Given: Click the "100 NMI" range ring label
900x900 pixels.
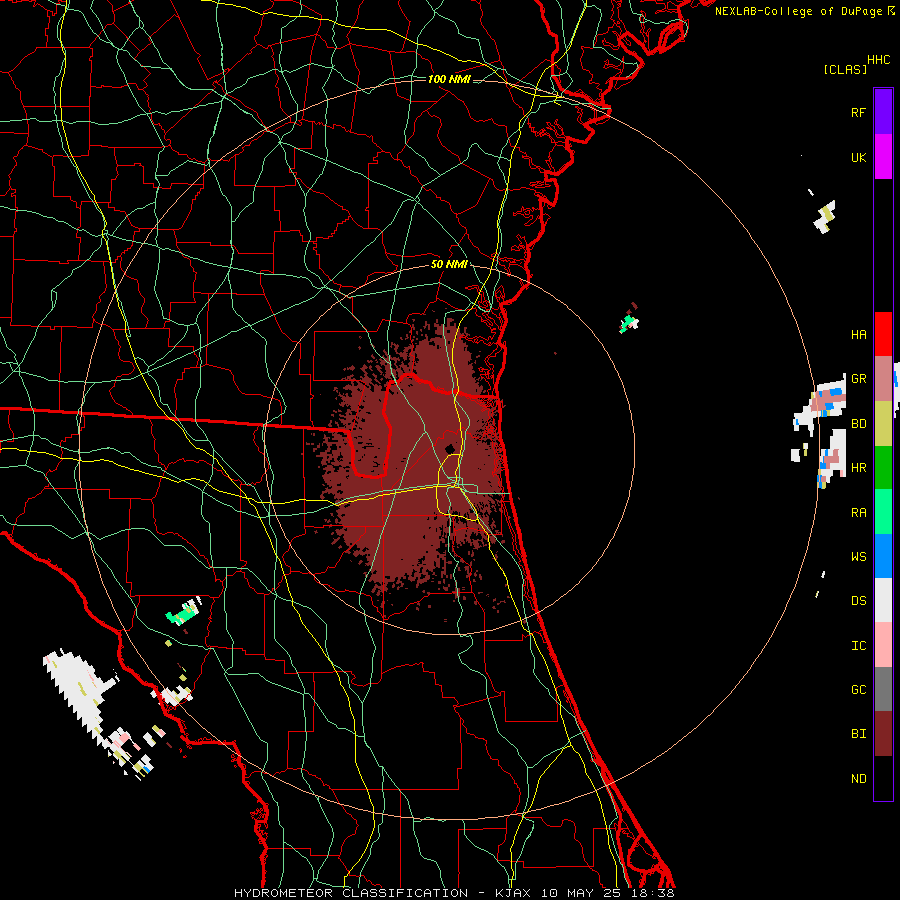Looking at the screenshot, I should (x=449, y=79).
